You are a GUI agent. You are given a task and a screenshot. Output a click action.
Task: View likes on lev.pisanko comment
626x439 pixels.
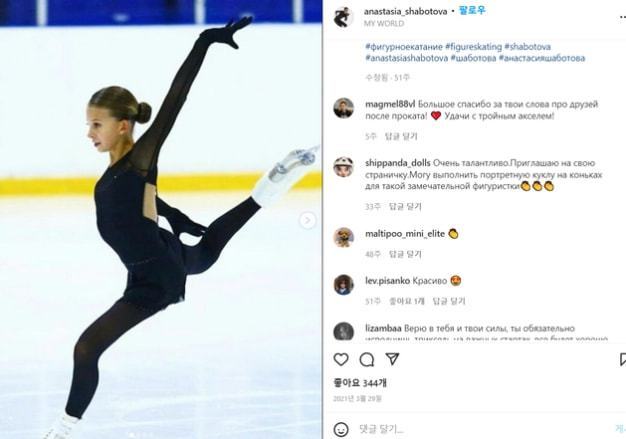click(x=407, y=301)
